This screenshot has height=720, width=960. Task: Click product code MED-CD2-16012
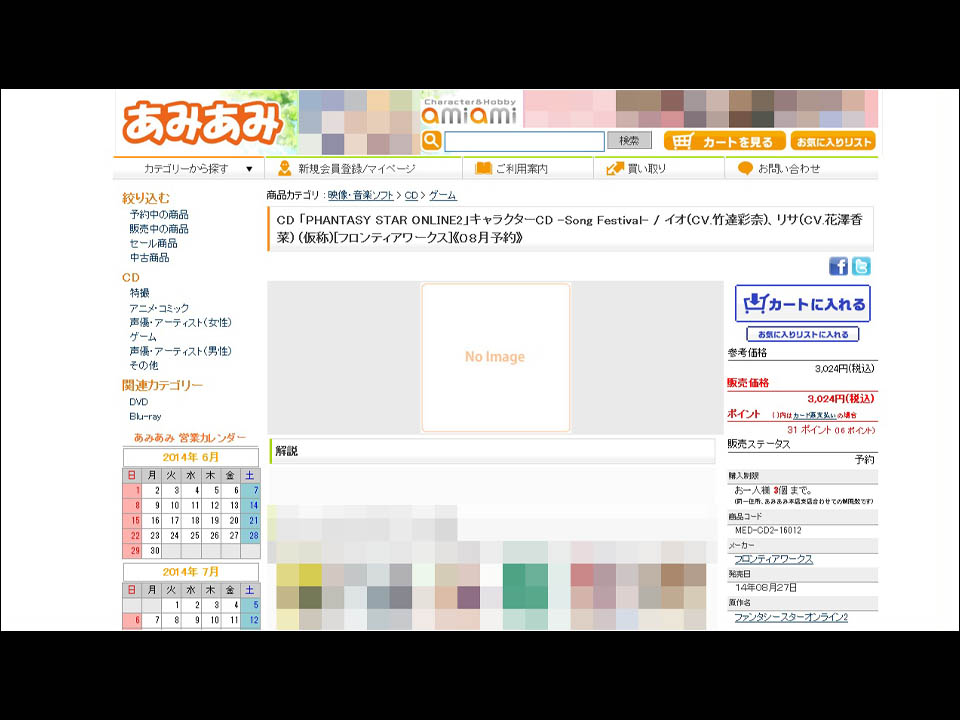768,530
